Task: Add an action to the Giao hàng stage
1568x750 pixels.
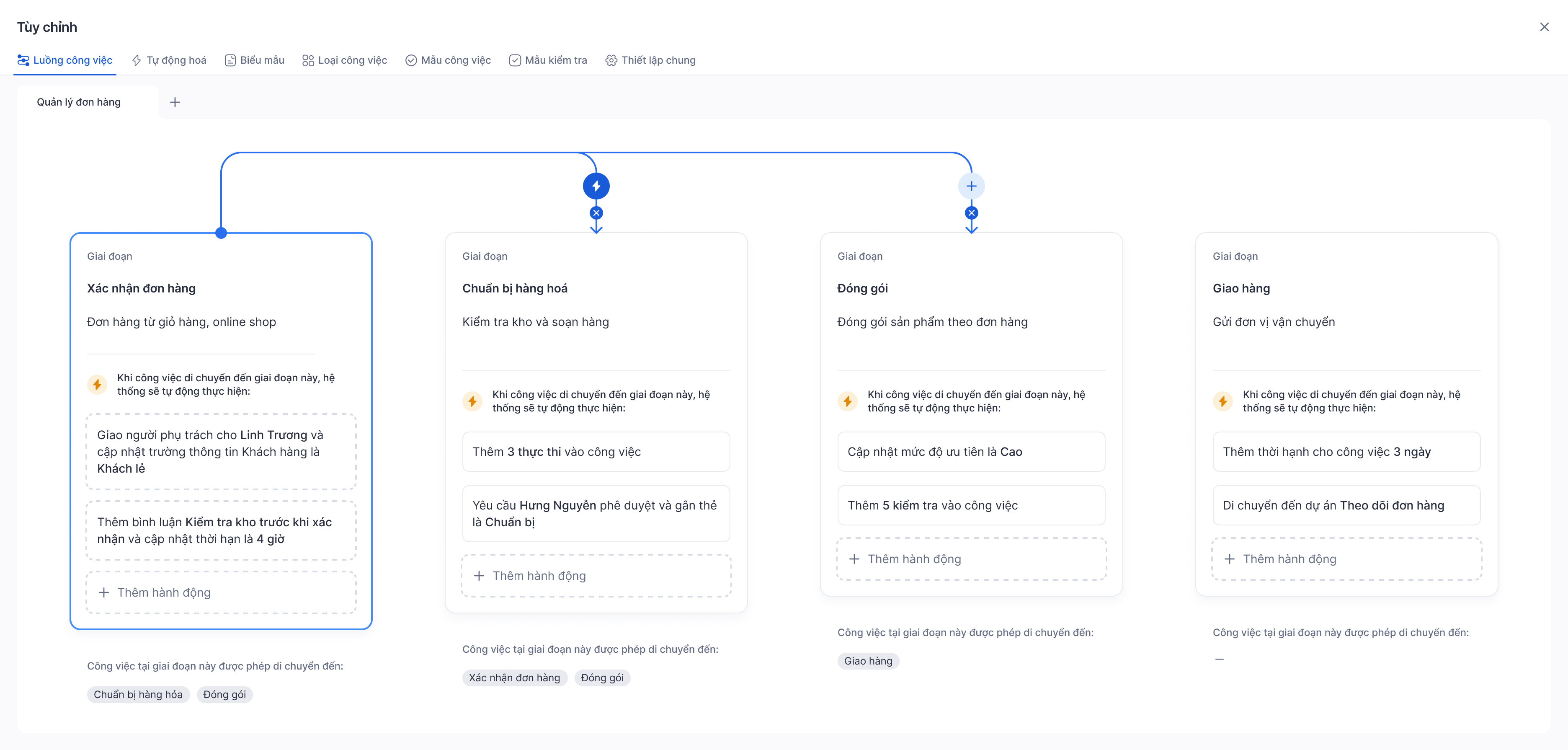Action: point(1346,559)
